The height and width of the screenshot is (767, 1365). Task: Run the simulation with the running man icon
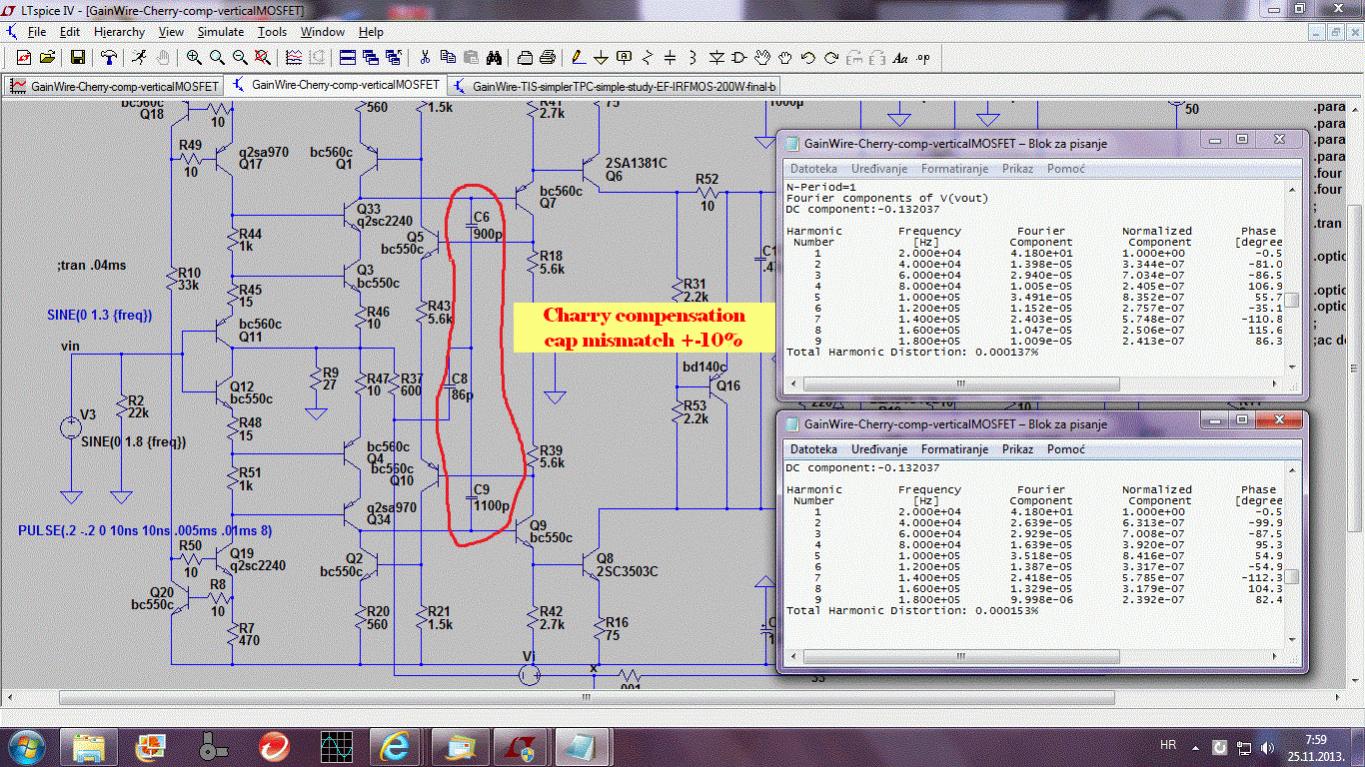tap(139, 58)
